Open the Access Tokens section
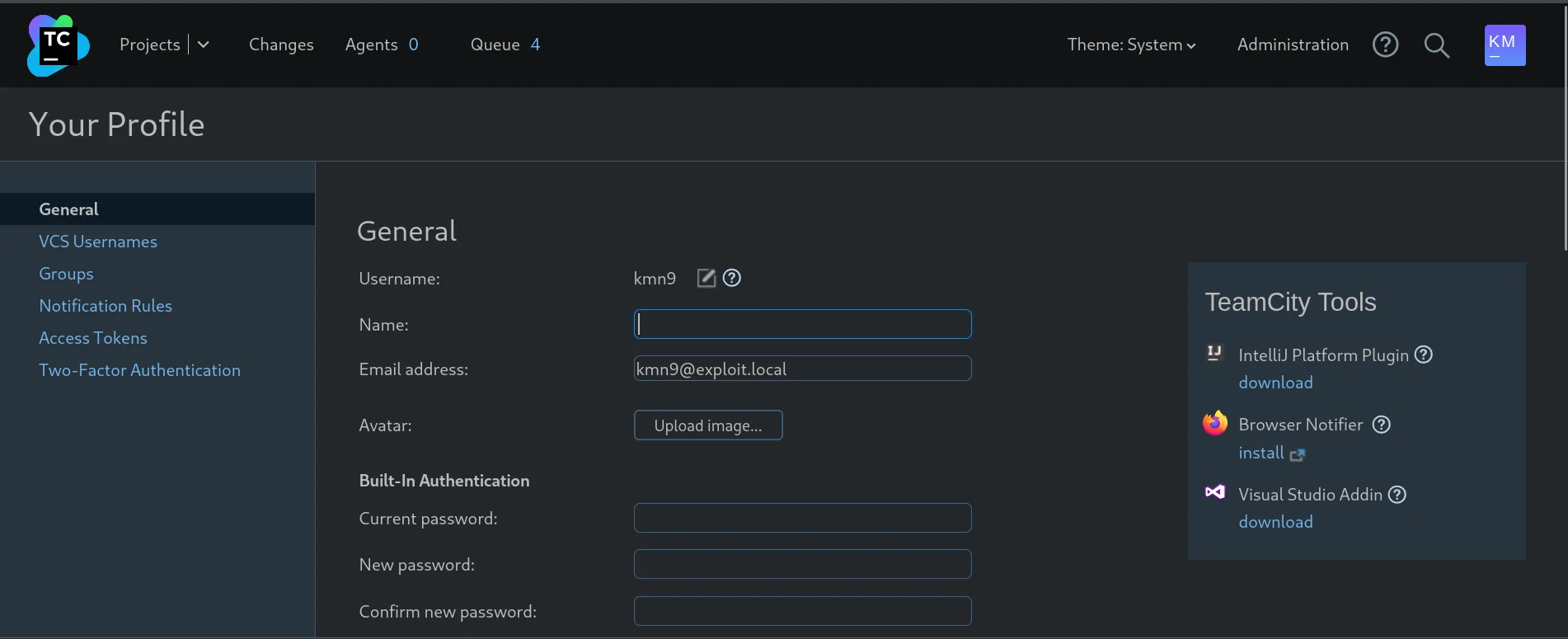The image size is (1568, 639). point(93,338)
